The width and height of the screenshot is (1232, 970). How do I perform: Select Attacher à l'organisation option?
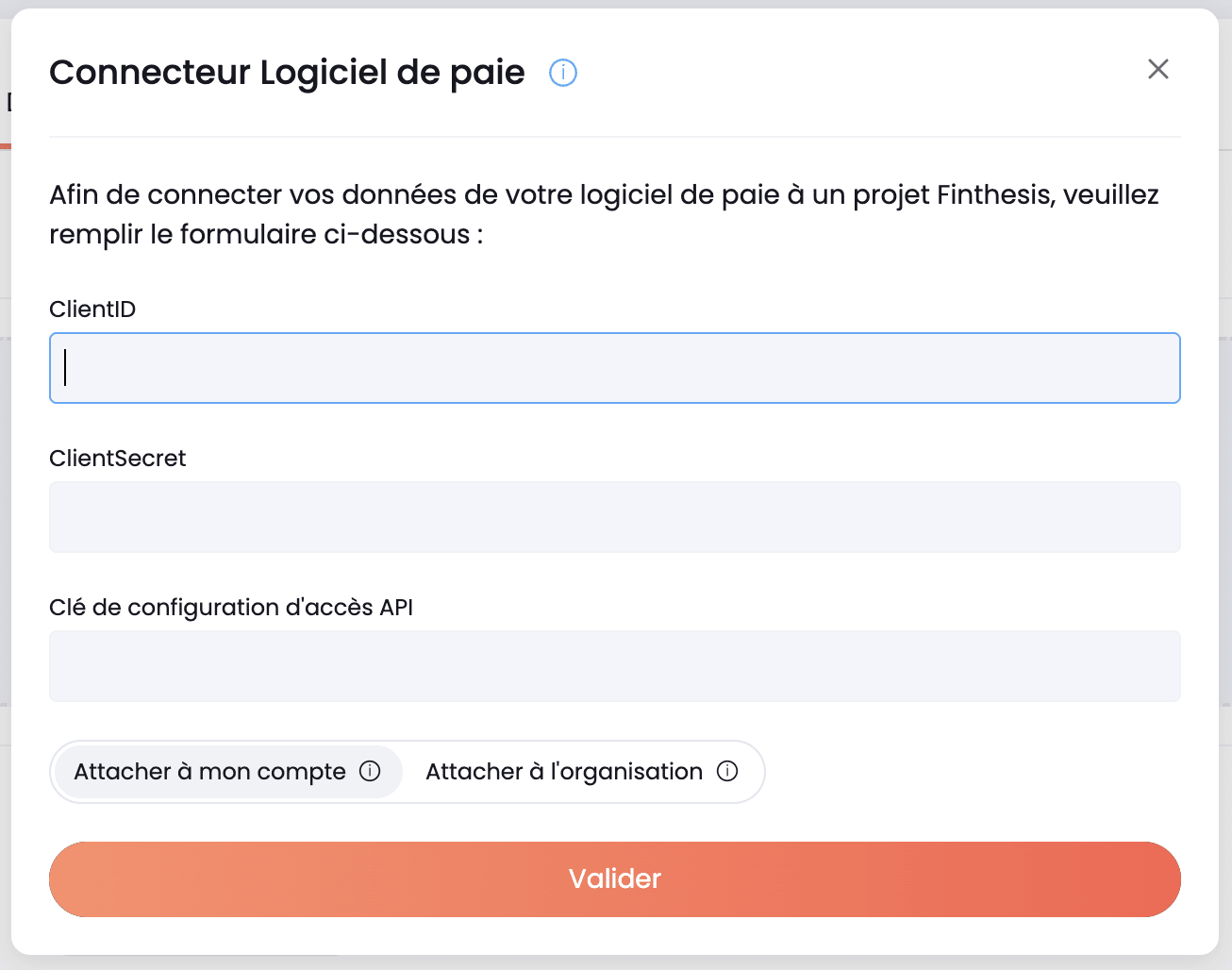(582, 772)
